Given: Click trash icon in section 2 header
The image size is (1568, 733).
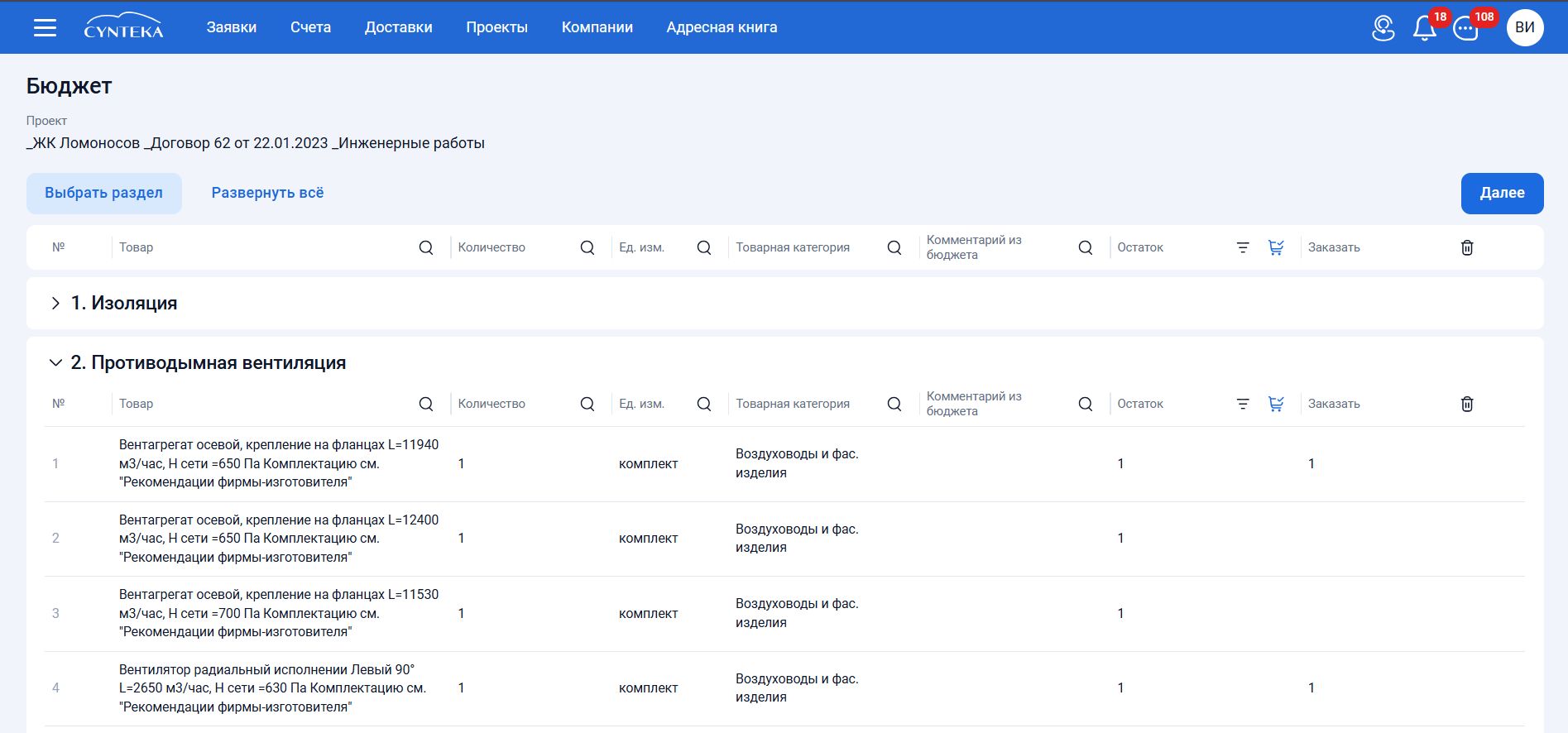Looking at the screenshot, I should 1467,404.
